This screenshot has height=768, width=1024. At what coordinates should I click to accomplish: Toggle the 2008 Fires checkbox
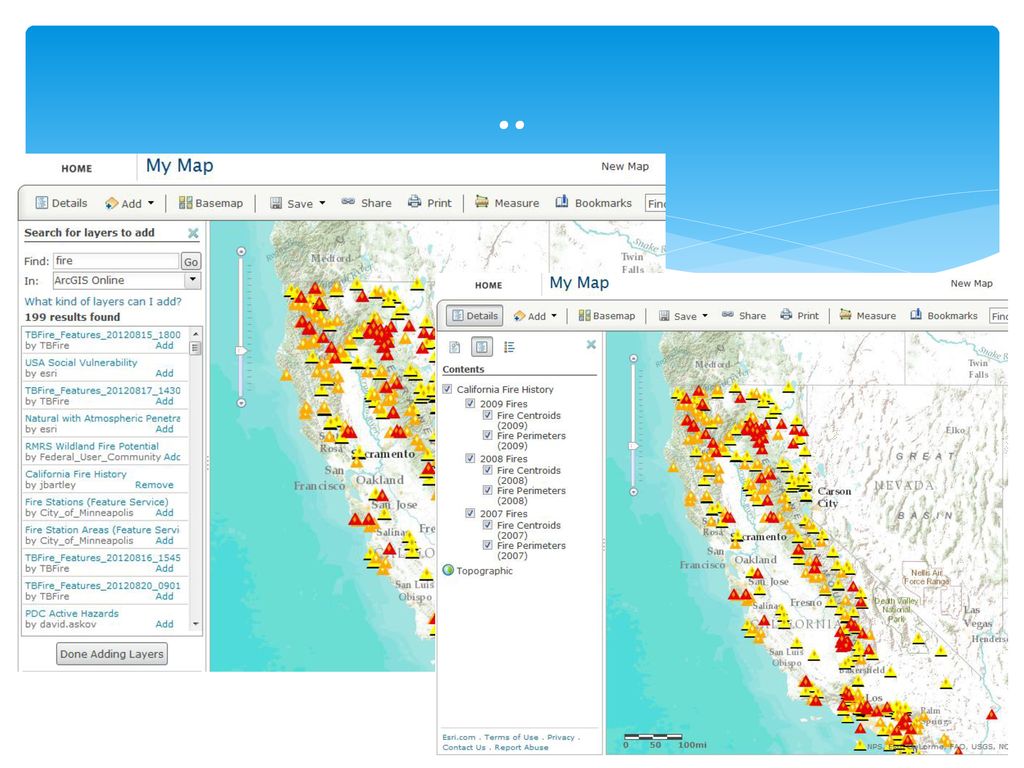coord(470,458)
